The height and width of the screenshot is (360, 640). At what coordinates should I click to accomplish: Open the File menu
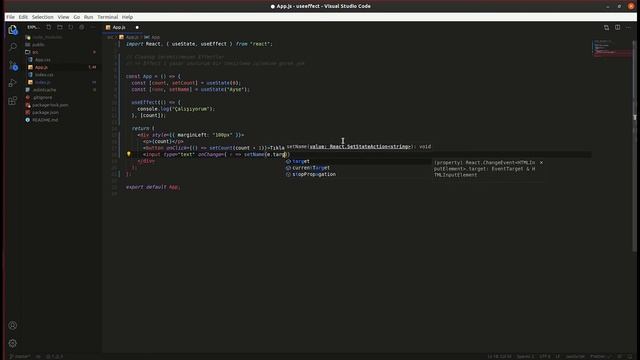(11, 17)
